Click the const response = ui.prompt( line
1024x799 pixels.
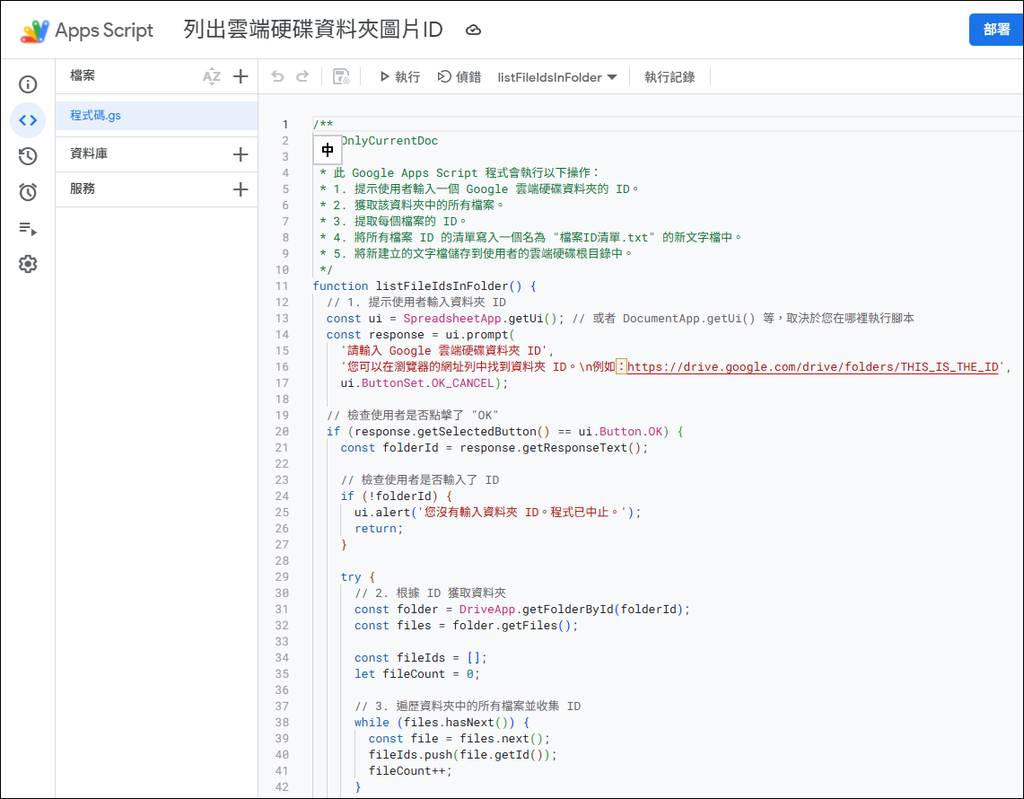421,335
